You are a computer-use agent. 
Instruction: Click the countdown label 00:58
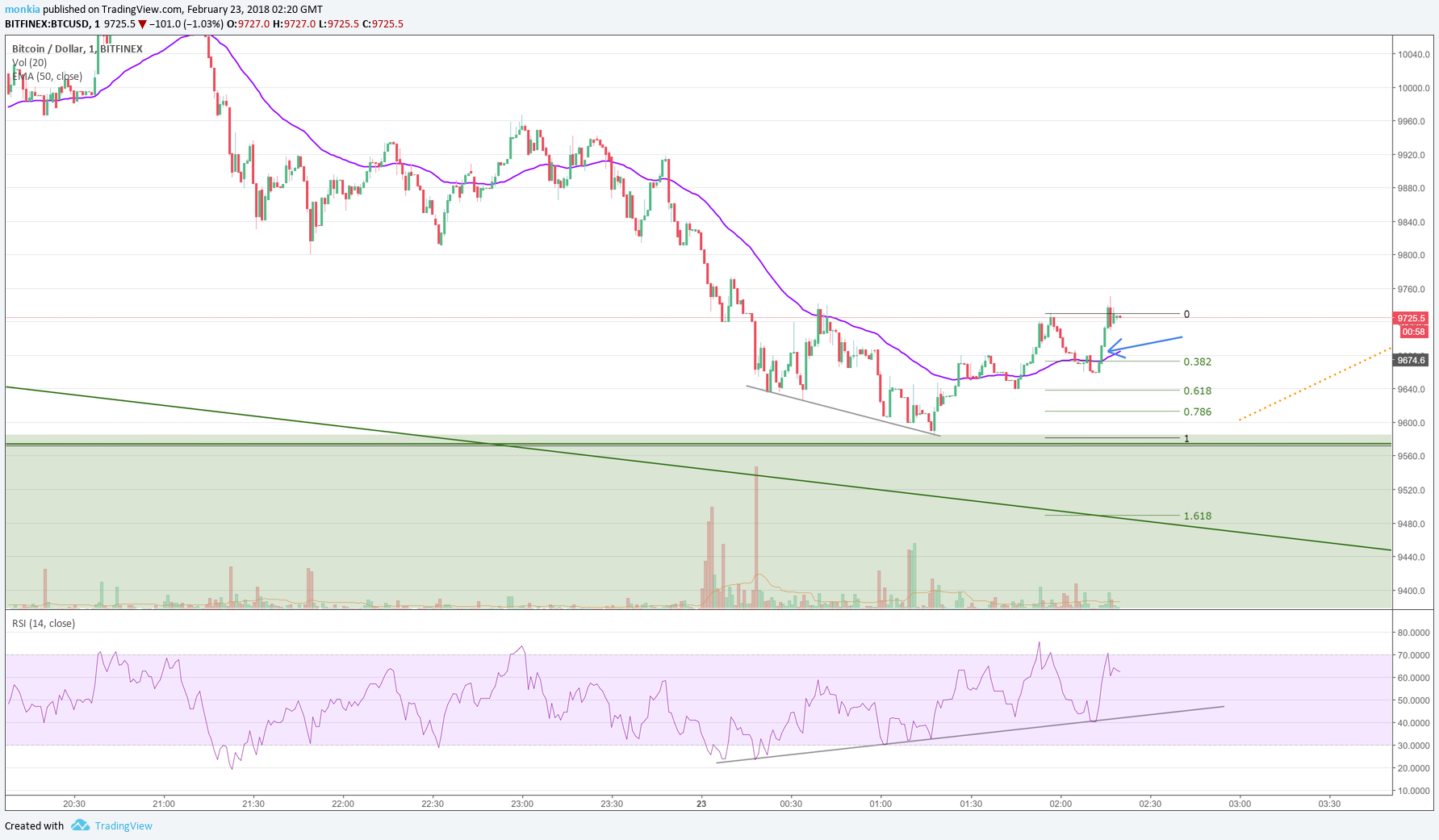[x=1413, y=332]
